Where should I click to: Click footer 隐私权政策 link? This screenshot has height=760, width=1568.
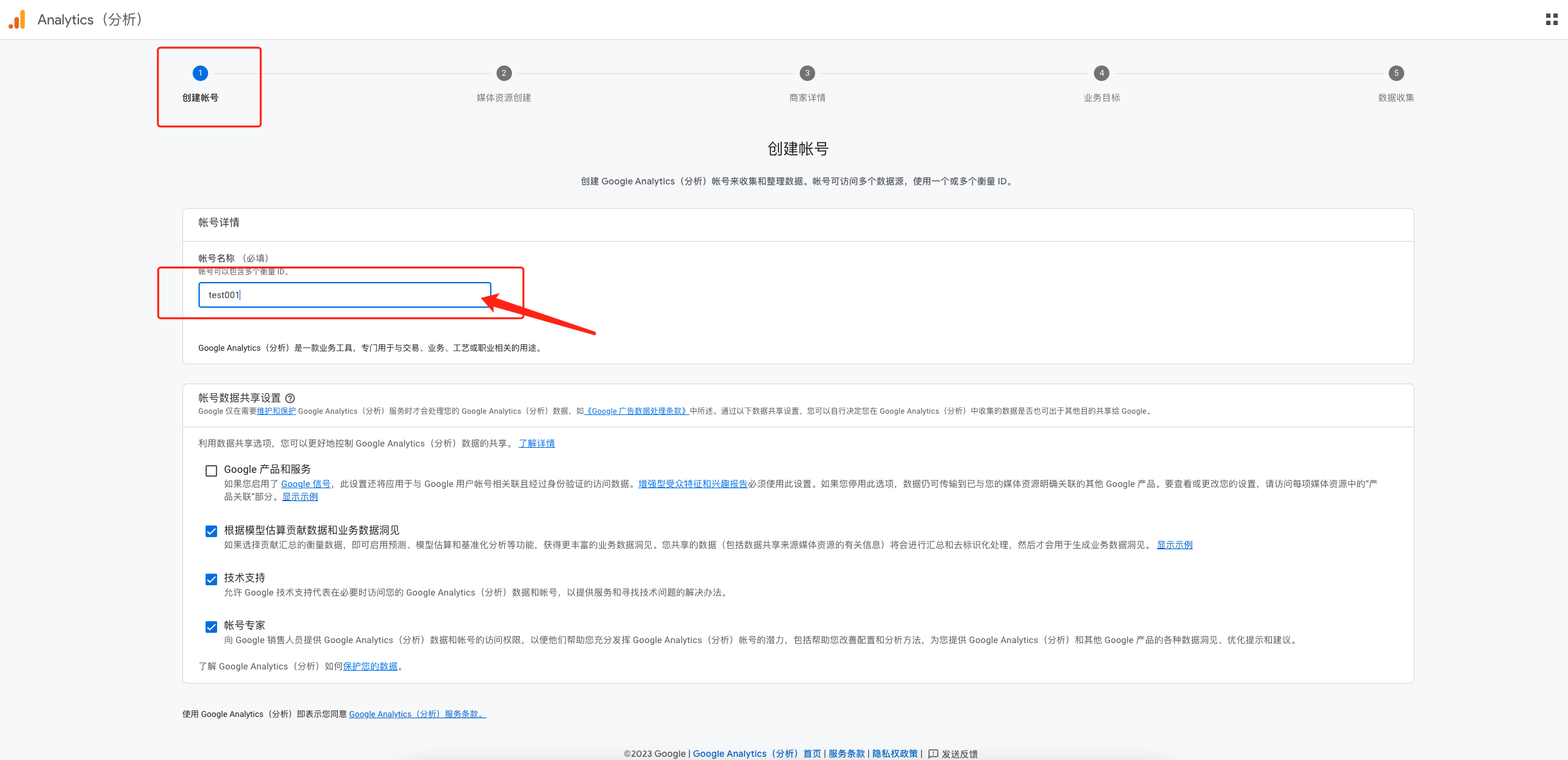[x=895, y=754]
